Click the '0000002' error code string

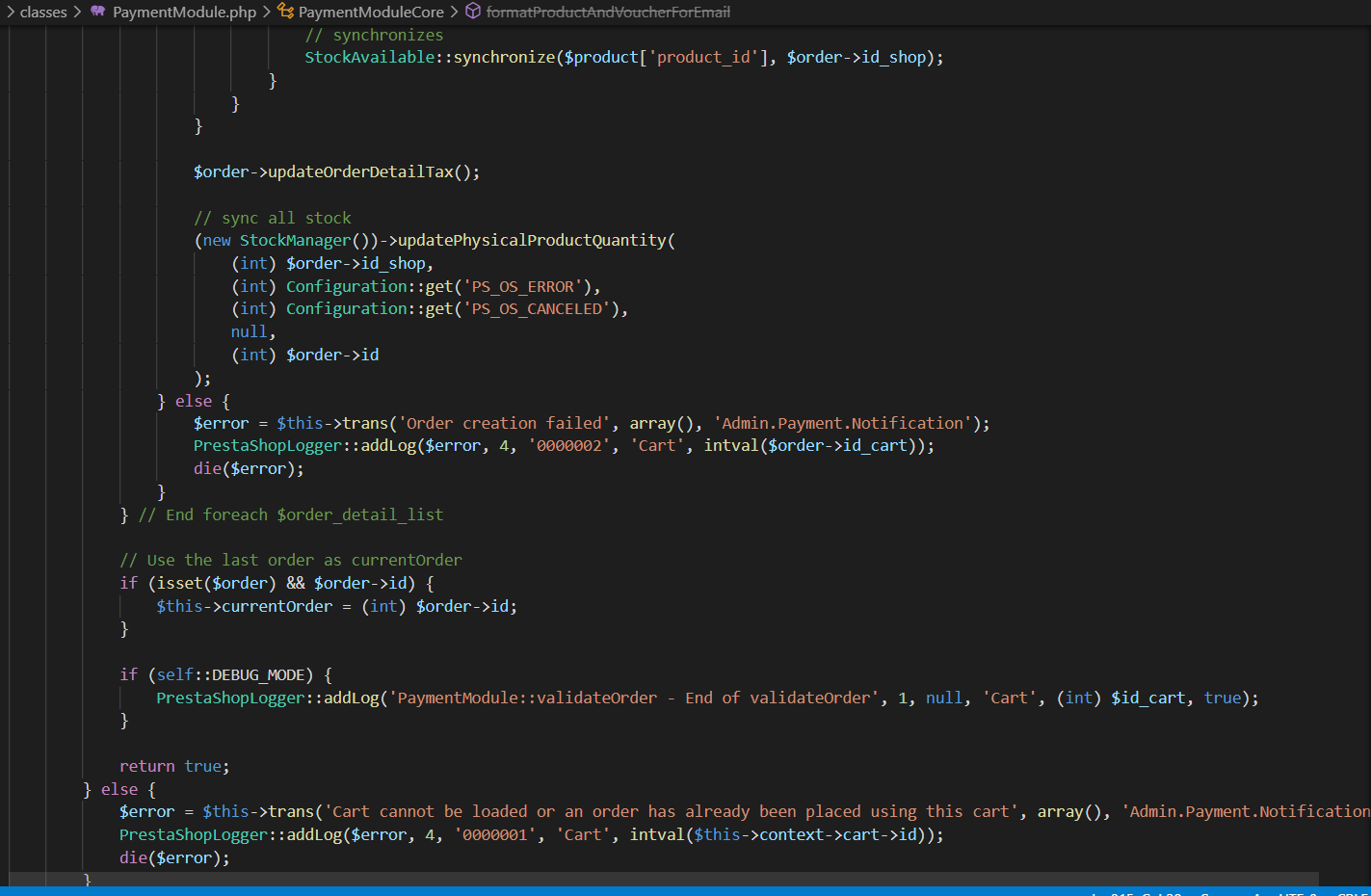[569, 445]
